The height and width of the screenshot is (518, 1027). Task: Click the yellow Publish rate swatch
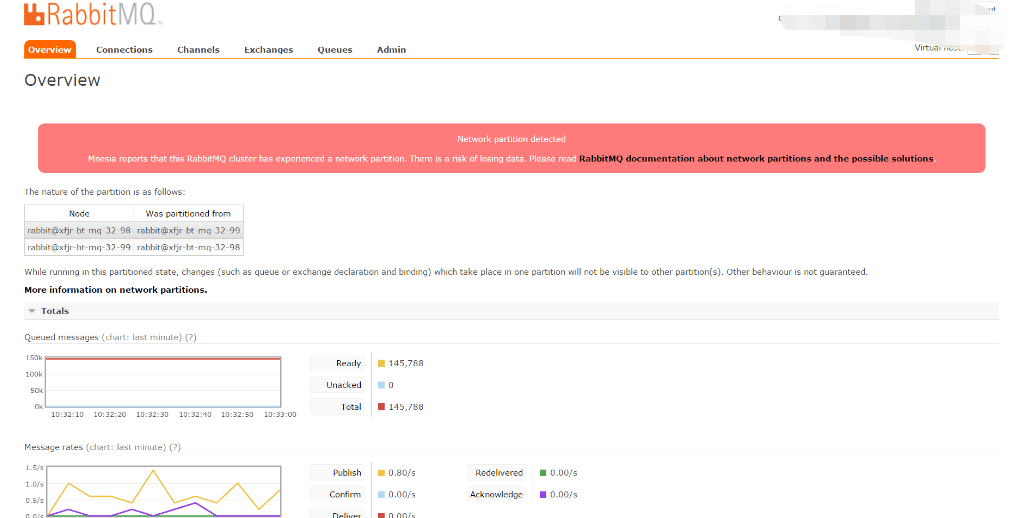(x=381, y=473)
